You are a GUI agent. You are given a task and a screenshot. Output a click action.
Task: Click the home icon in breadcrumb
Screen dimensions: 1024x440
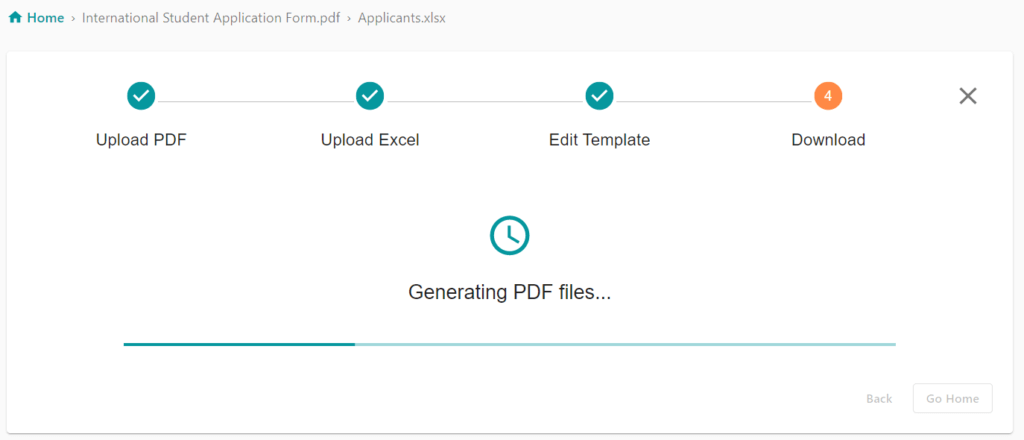(15, 18)
